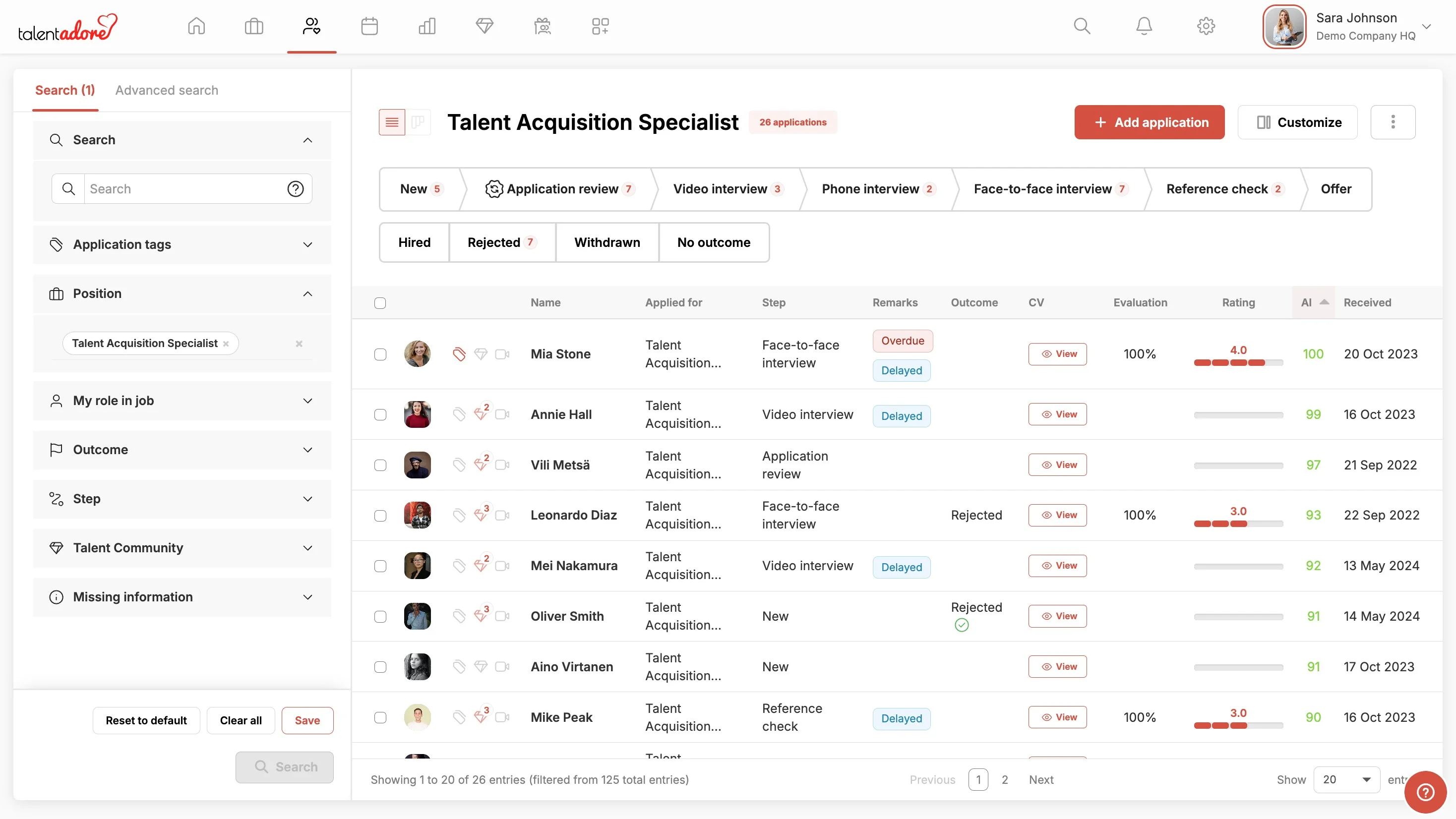Screen dimensions: 1456x819
Task: Open the calendar icon in top navigation
Action: 369,26
